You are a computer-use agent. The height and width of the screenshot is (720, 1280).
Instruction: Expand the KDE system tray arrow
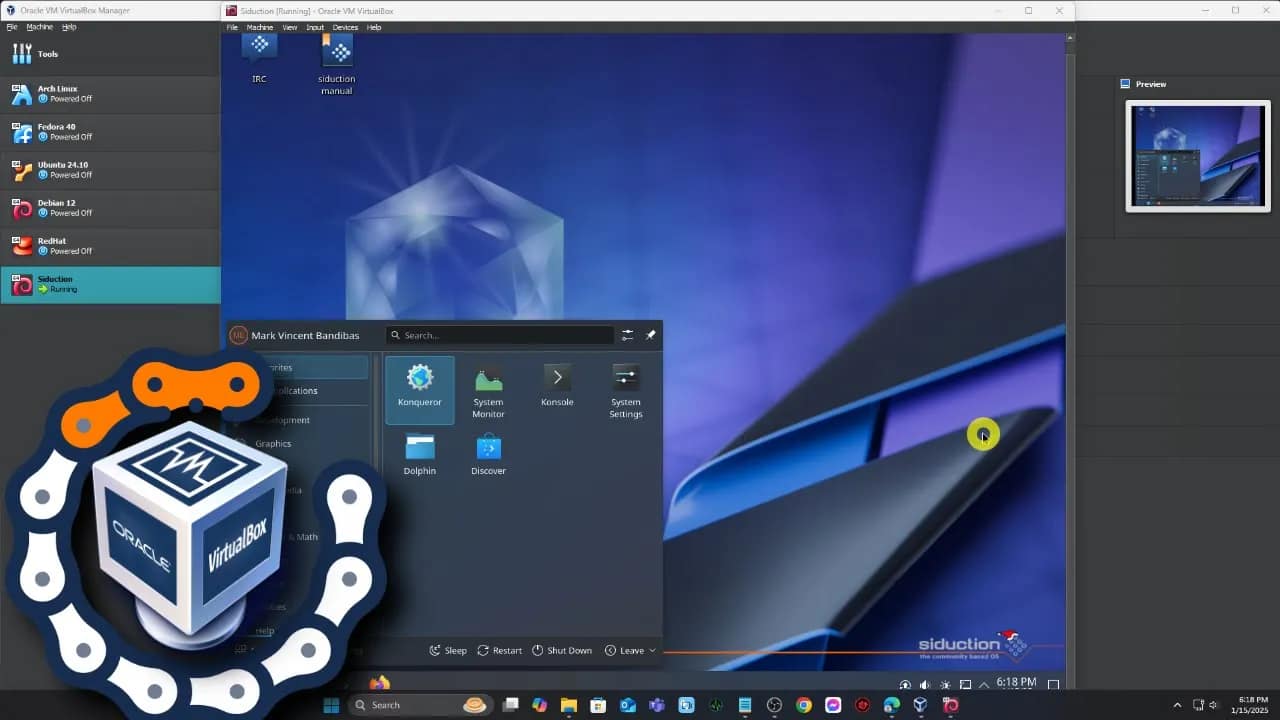[984, 684]
